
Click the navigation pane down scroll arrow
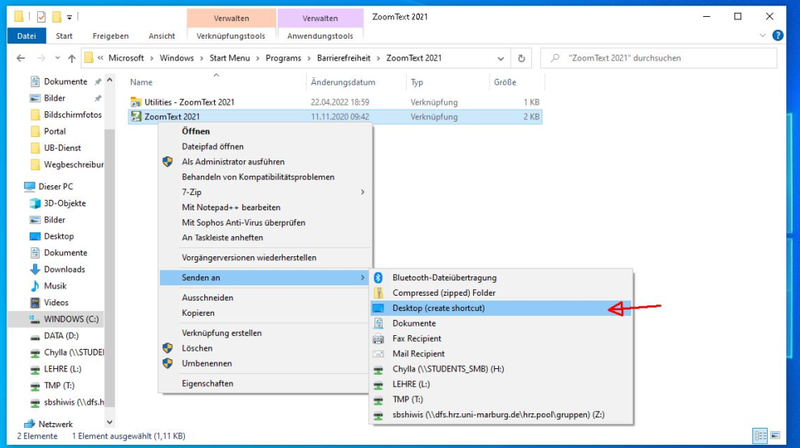point(109,422)
